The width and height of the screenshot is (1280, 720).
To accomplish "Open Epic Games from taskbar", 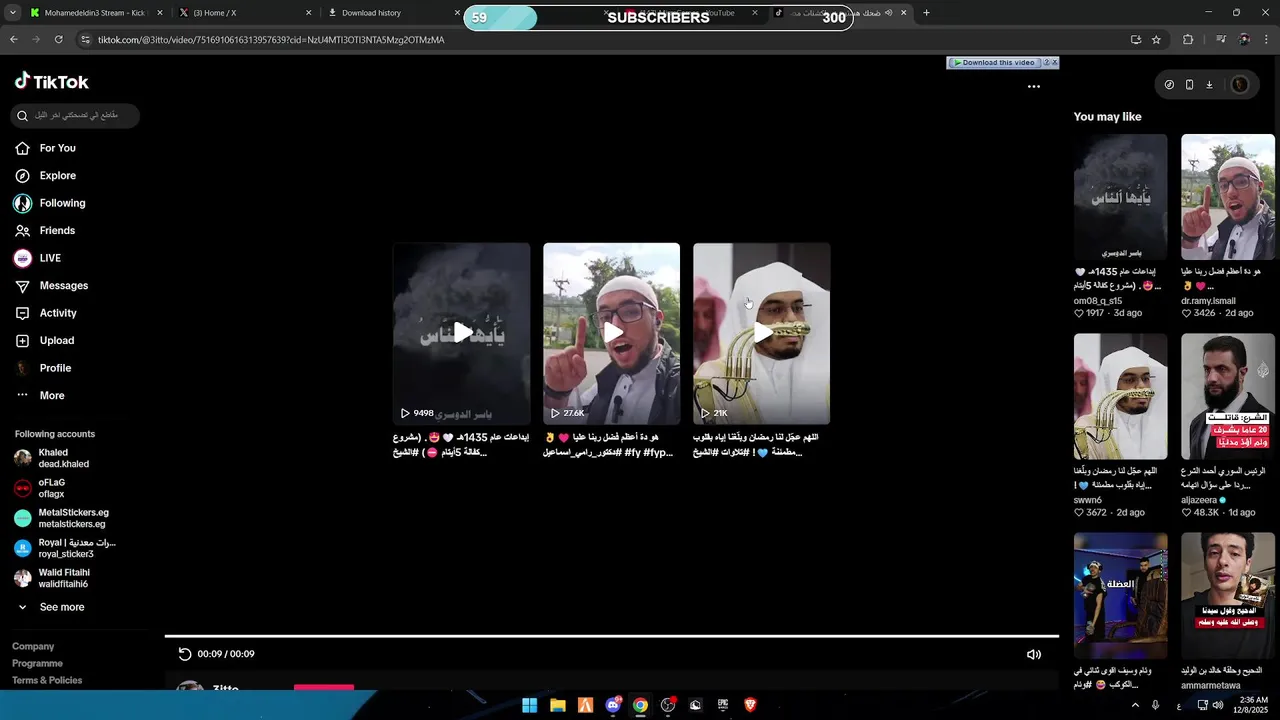I will 723,705.
